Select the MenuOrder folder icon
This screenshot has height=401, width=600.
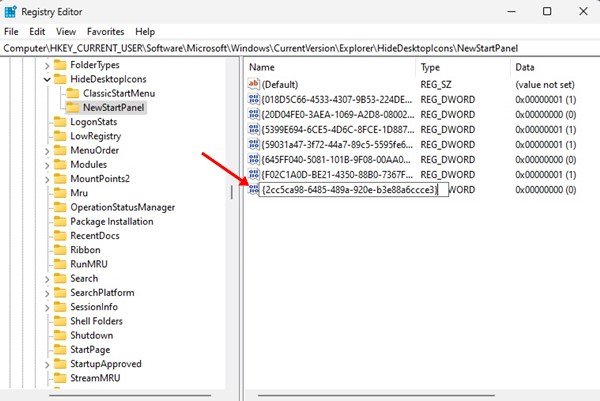pyautogui.click(x=60, y=150)
